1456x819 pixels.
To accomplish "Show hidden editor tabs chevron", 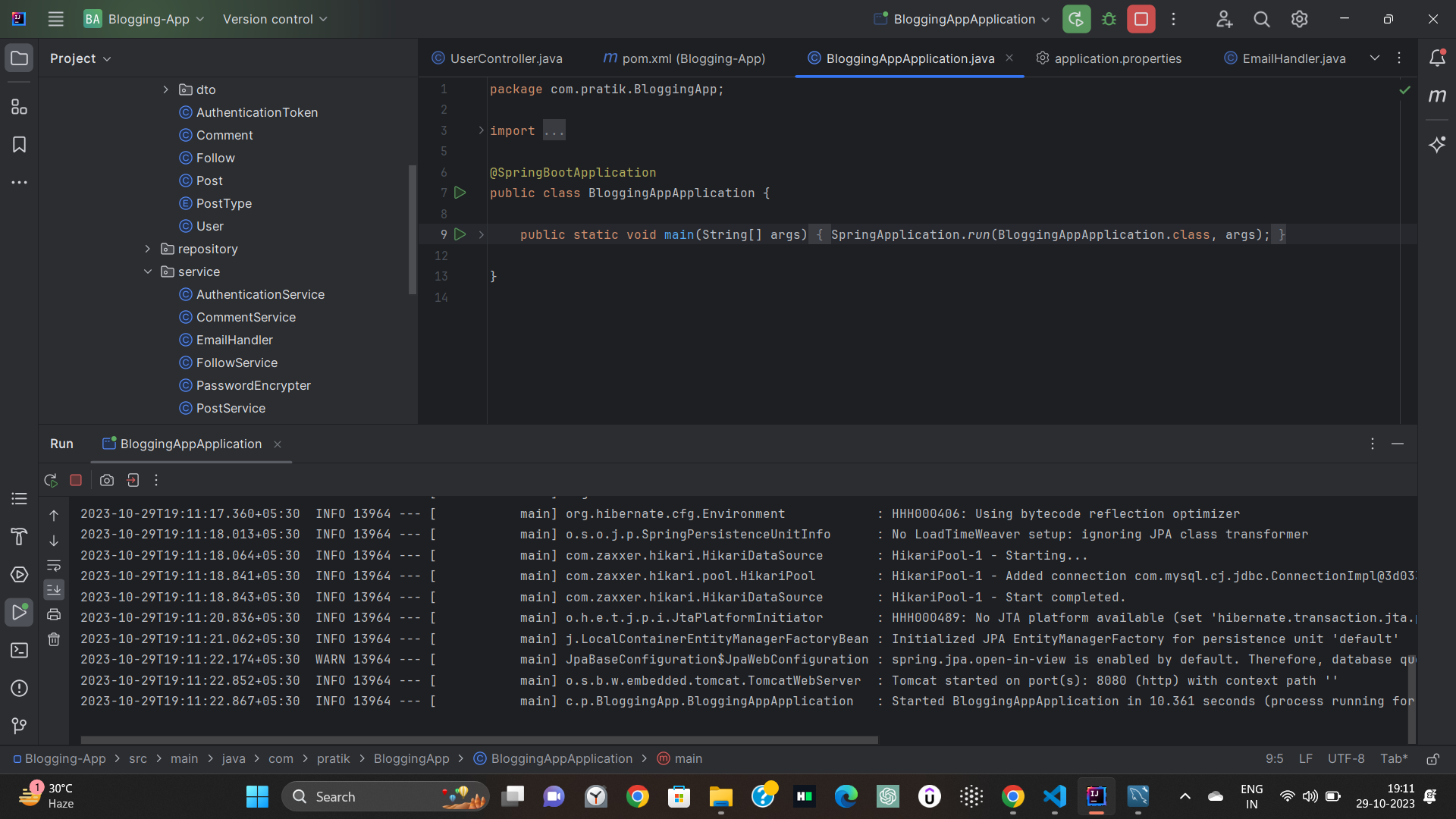I will tap(1375, 58).
